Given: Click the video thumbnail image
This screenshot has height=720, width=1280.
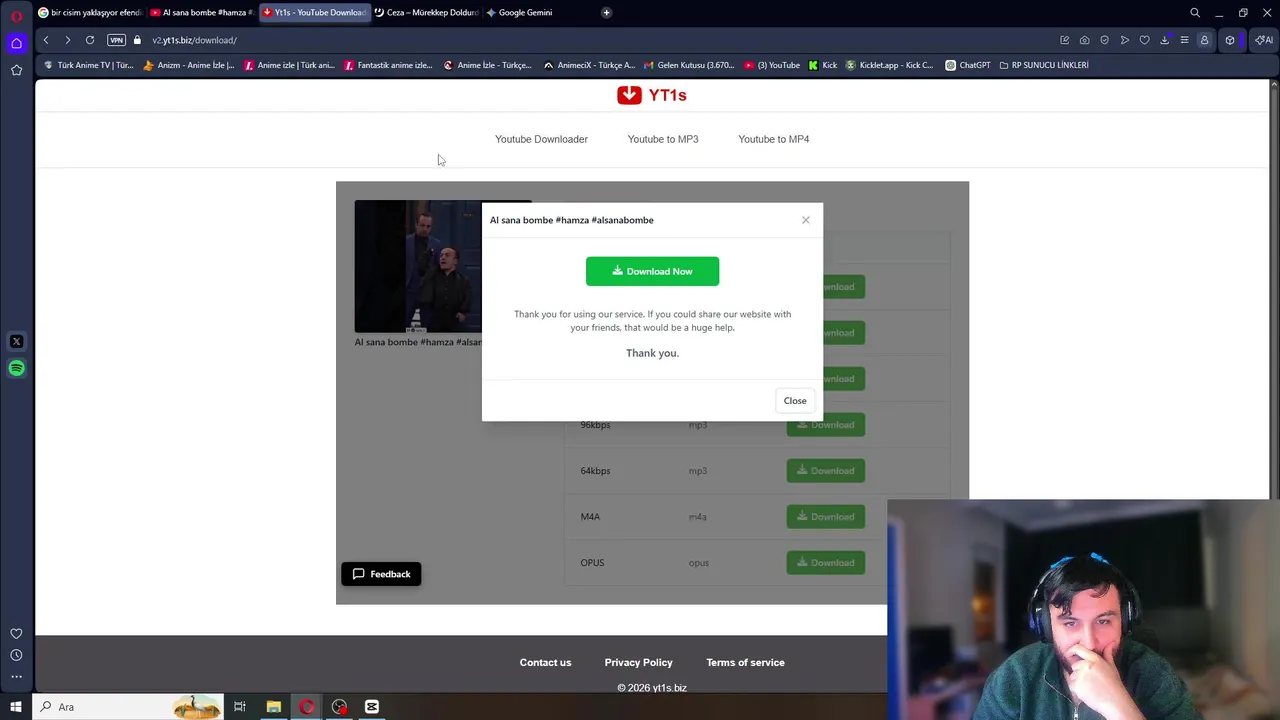Looking at the screenshot, I should [418, 266].
